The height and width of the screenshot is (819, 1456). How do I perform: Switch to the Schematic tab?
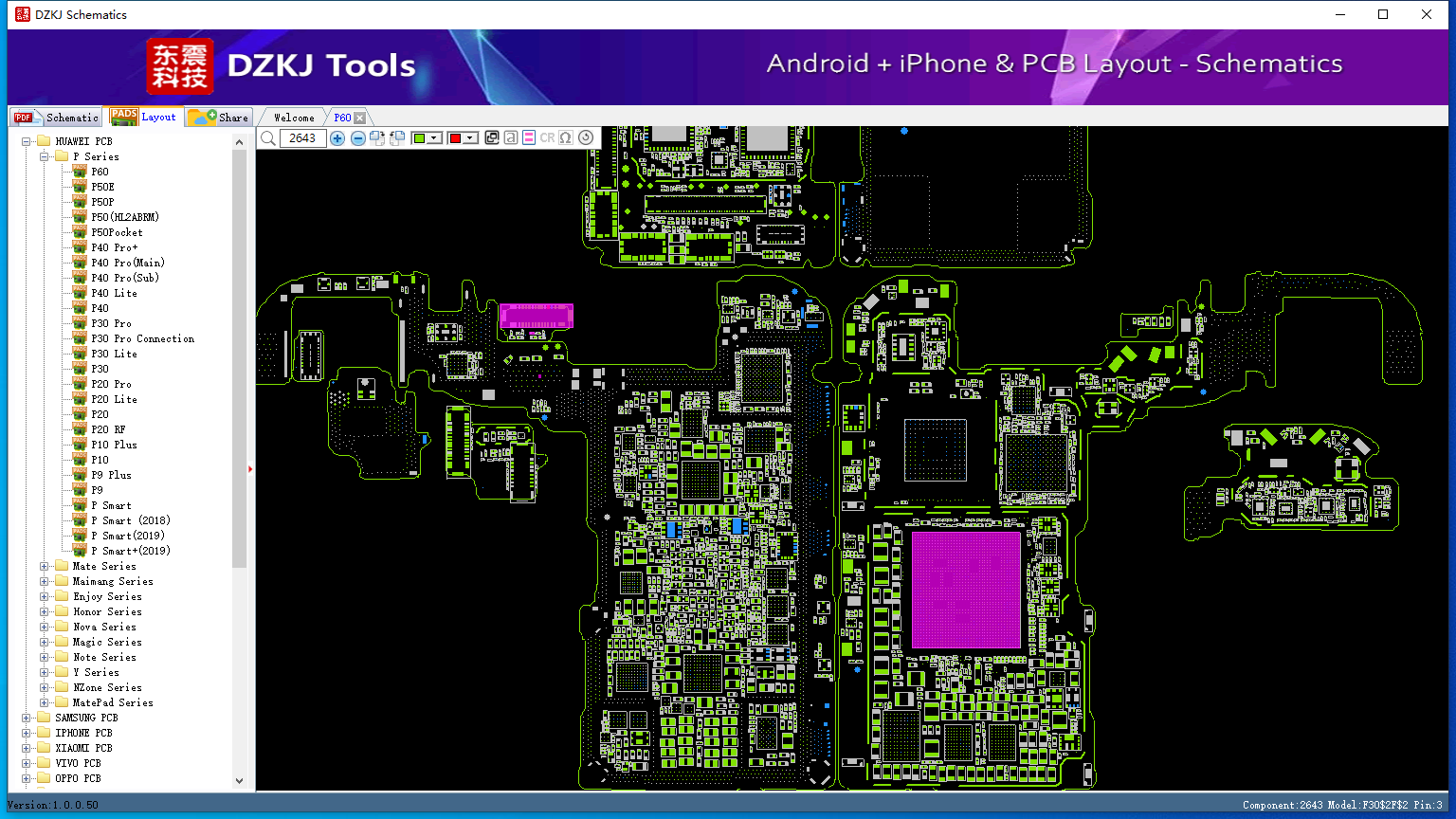(x=56, y=117)
